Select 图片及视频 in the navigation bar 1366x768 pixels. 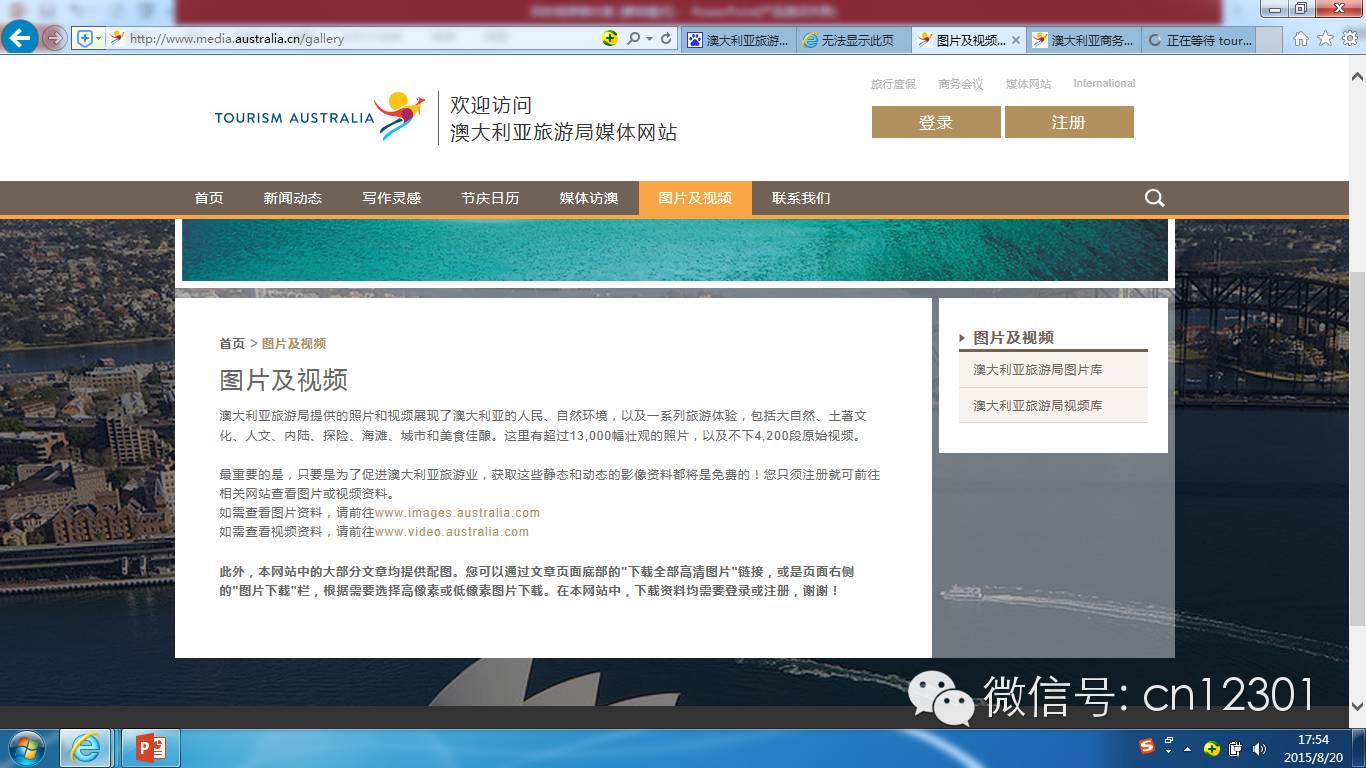click(x=695, y=198)
